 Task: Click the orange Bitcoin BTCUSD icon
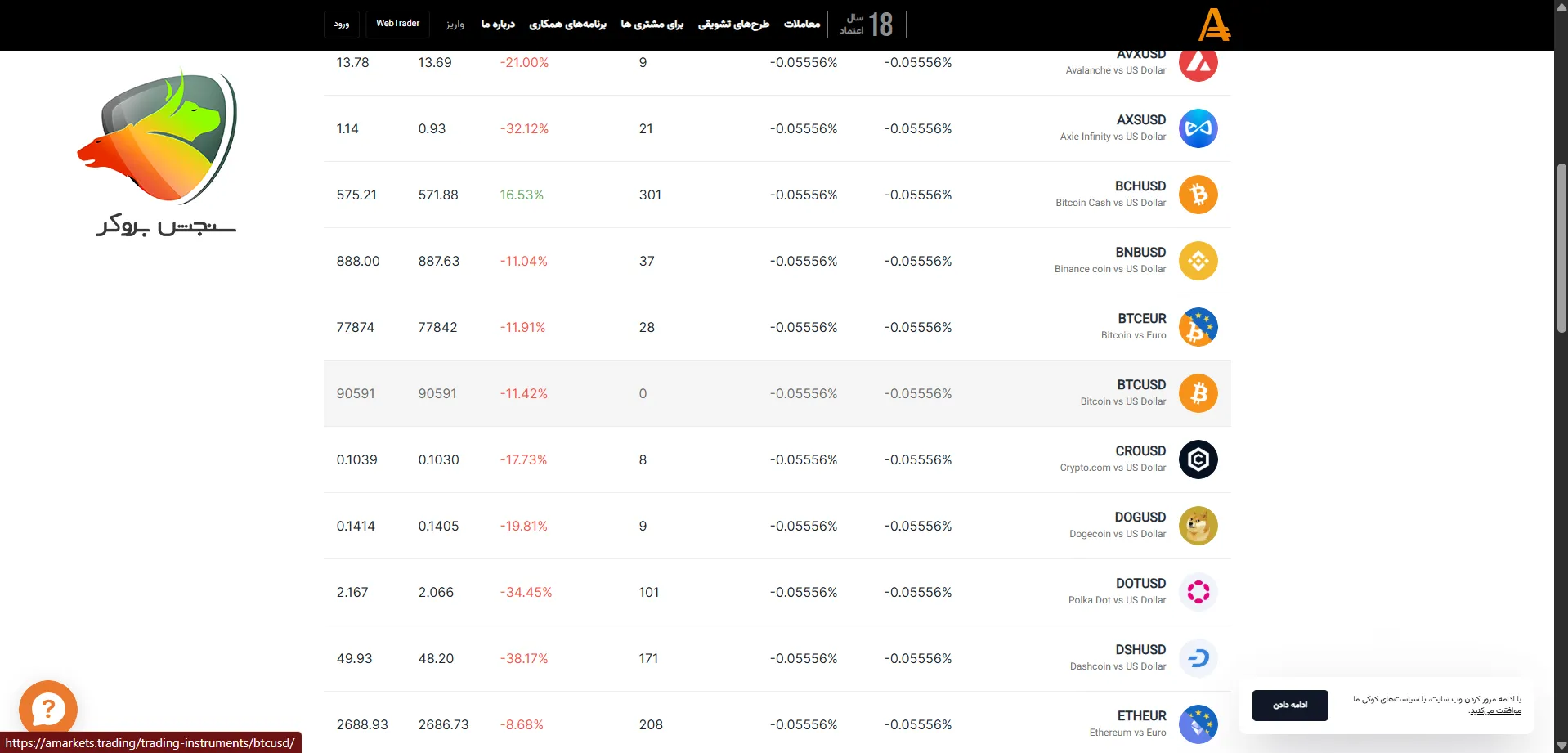[1198, 393]
